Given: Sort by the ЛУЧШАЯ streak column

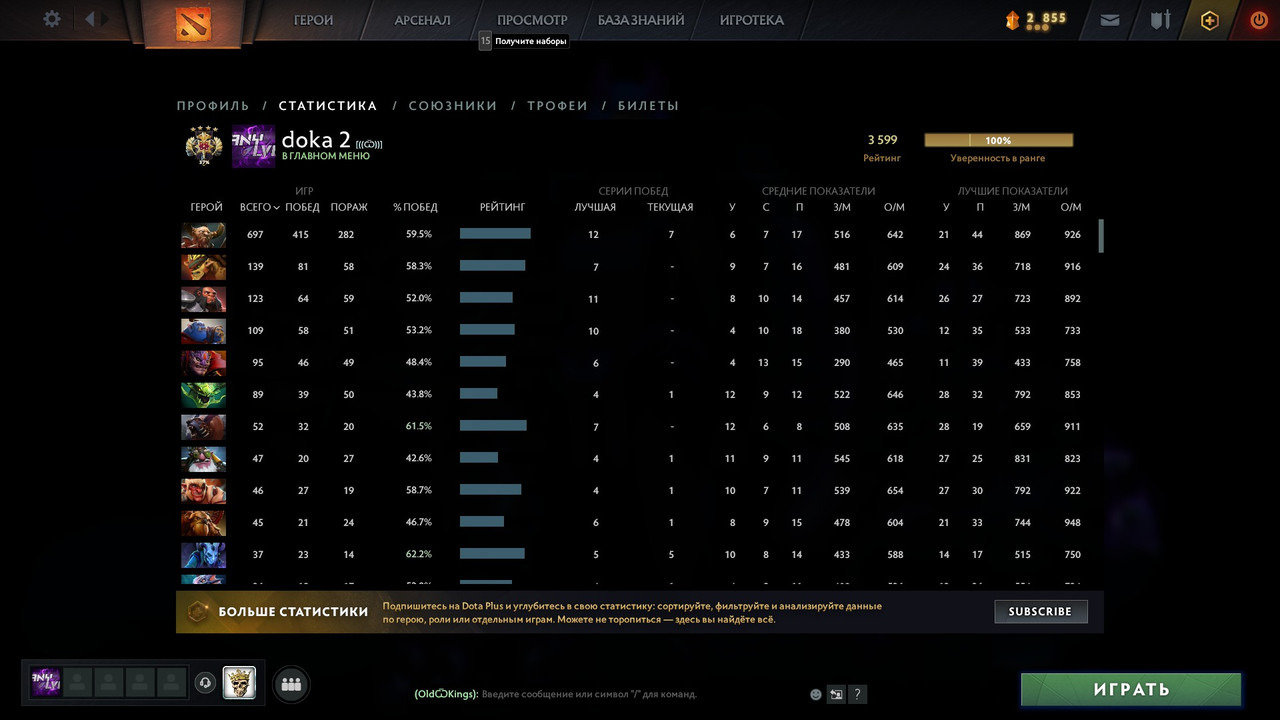Looking at the screenshot, I should click(x=595, y=207).
